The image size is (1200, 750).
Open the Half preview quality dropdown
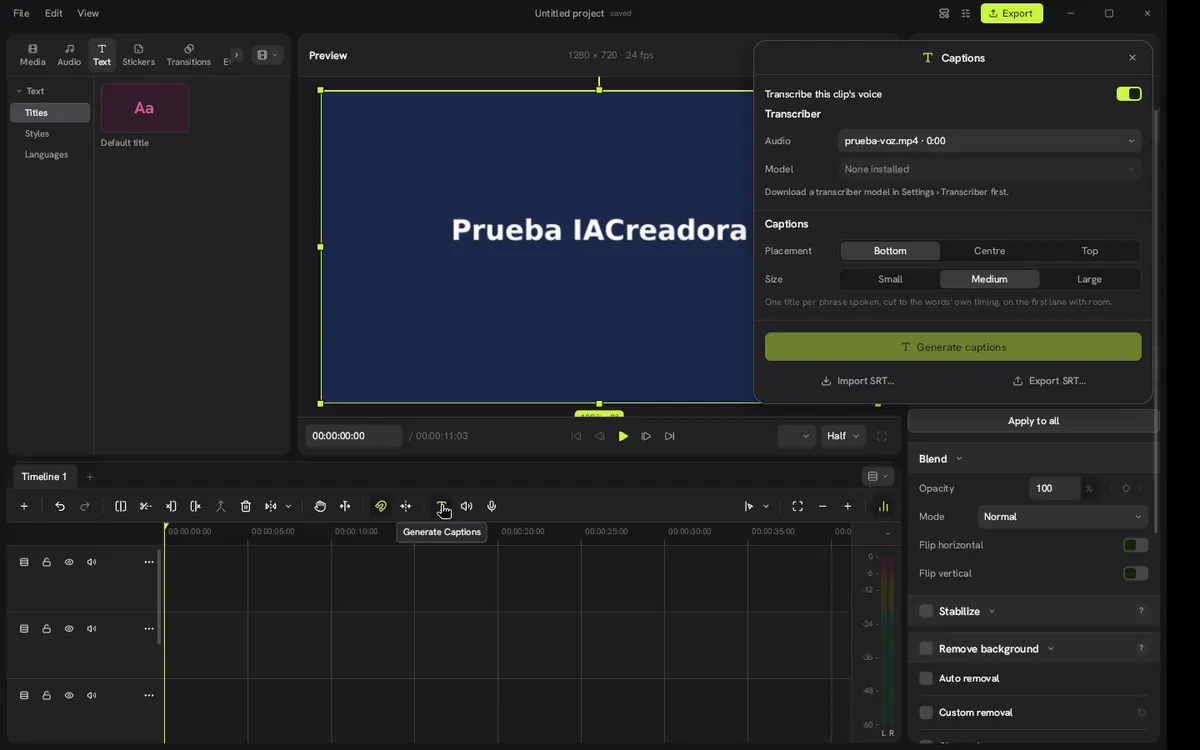click(843, 436)
